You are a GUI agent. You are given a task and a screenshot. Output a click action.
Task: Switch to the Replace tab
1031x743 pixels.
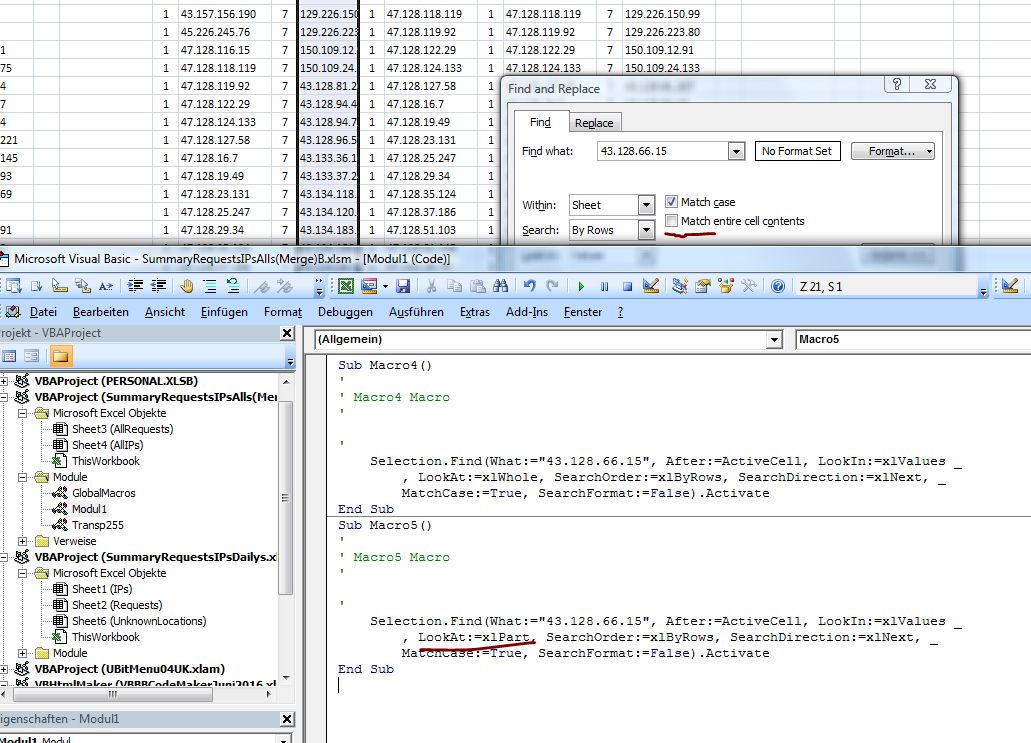tap(594, 123)
